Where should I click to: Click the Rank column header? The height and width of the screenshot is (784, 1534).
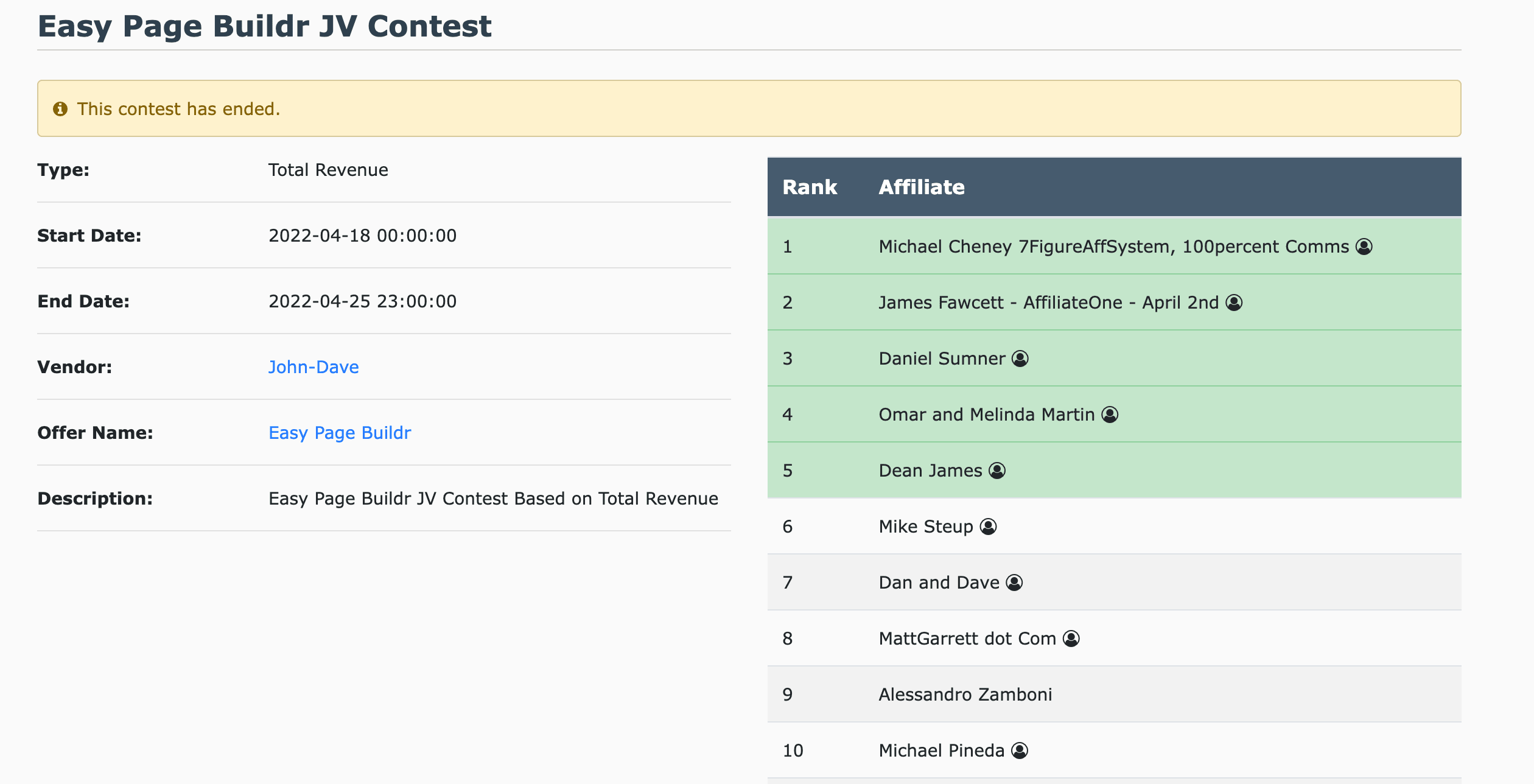pos(810,187)
